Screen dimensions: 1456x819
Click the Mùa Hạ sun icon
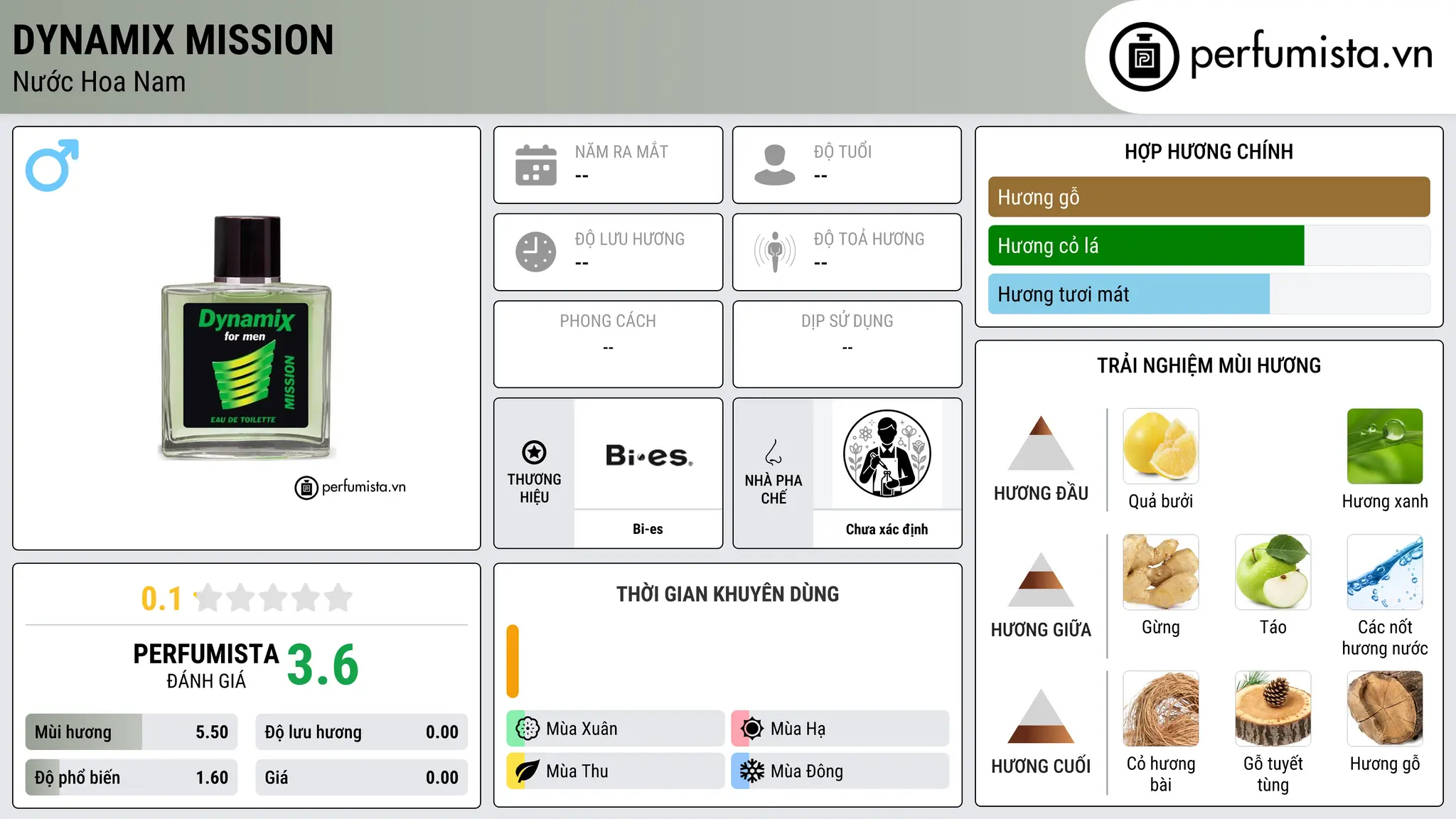pos(752,729)
